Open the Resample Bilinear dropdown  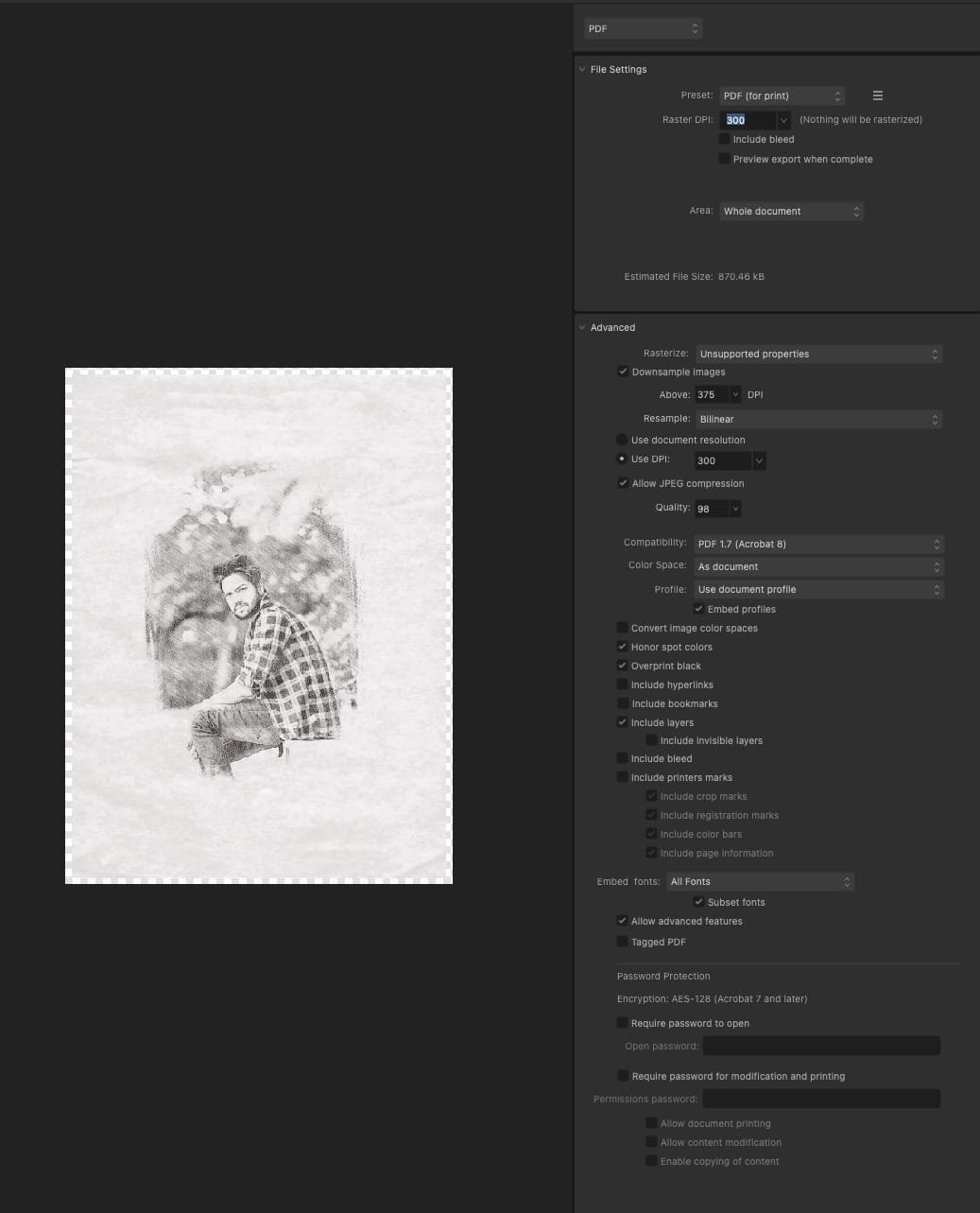pos(818,419)
